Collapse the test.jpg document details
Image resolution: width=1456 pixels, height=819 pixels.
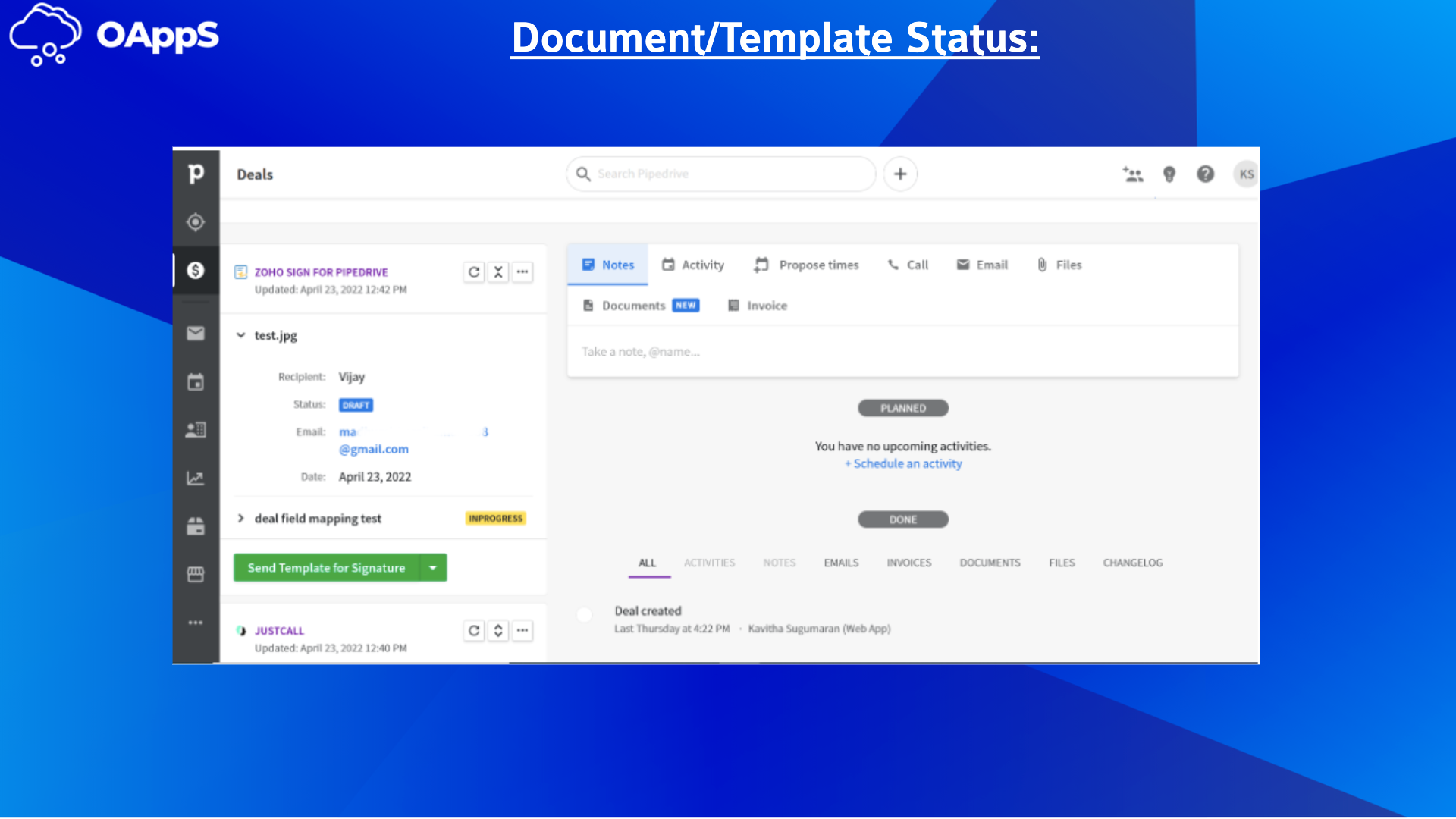tap(240, 335)
